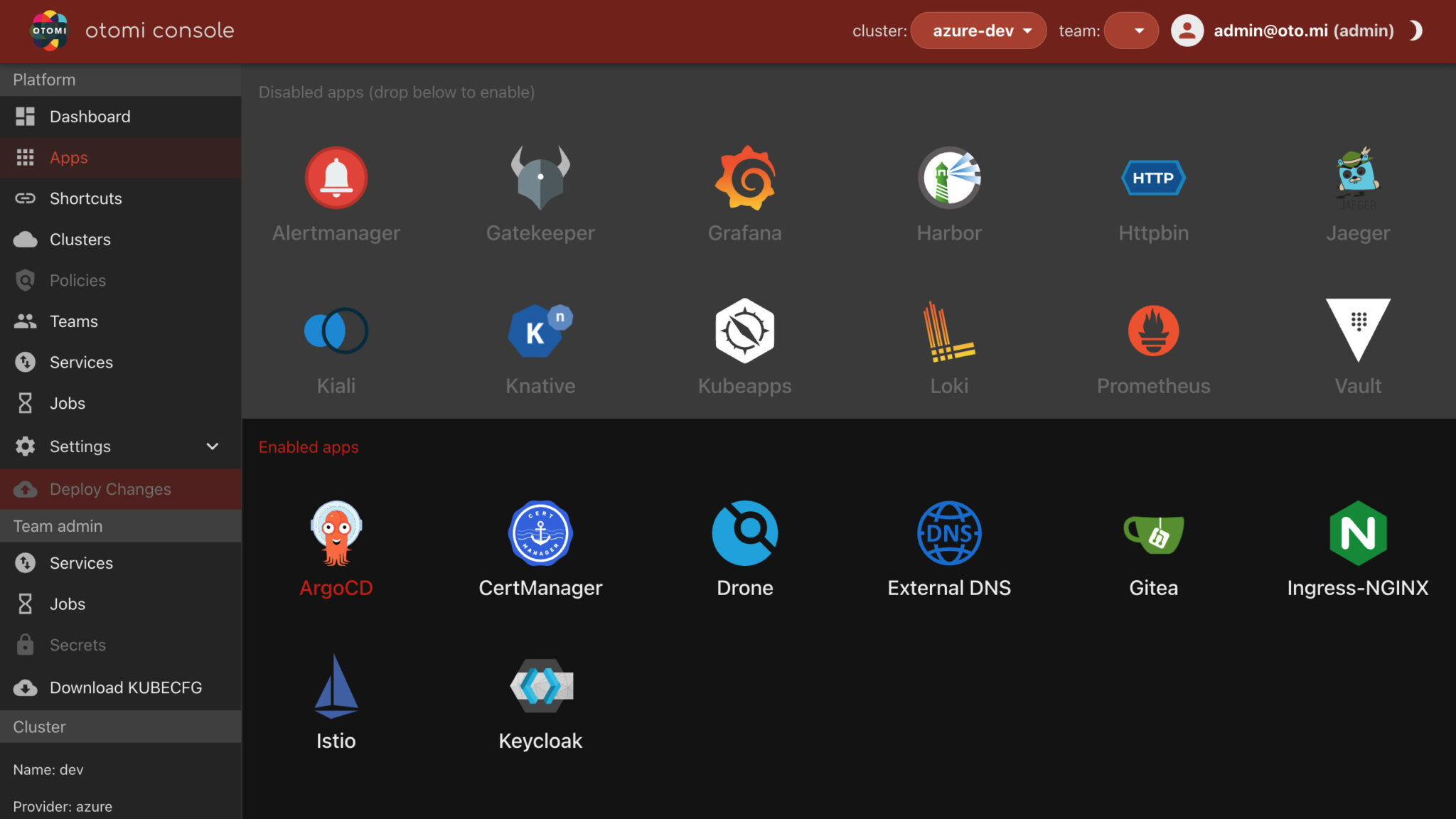Click the Cluster section header
This screenshot has height=819, width=1456.
[121, 727]
